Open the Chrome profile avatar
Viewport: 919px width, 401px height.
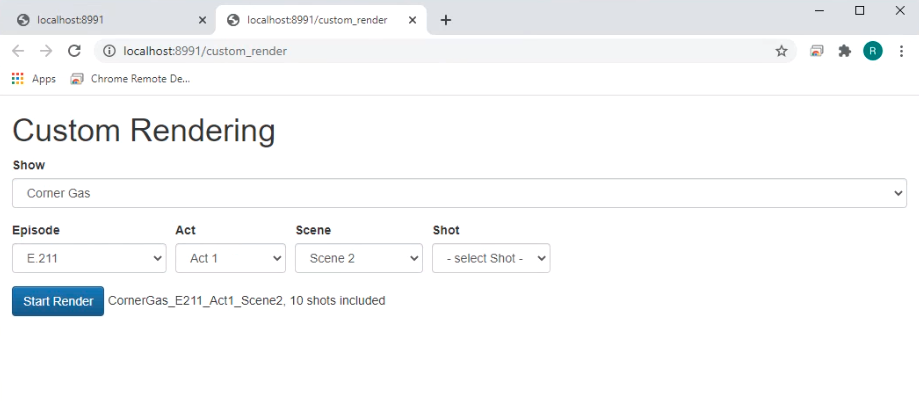(872, 51)
